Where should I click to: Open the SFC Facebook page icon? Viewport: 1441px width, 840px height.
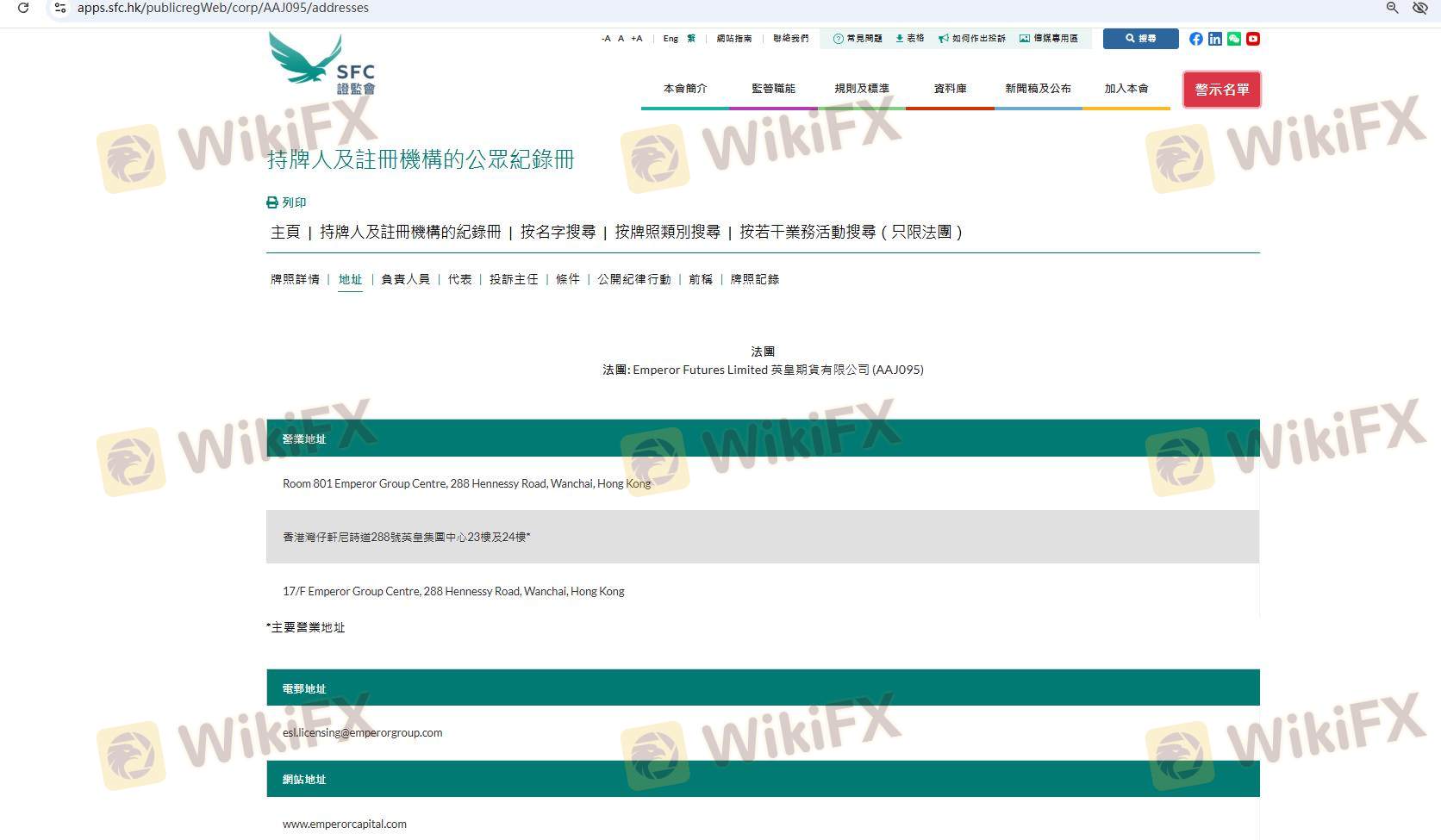pos(1195,39)
